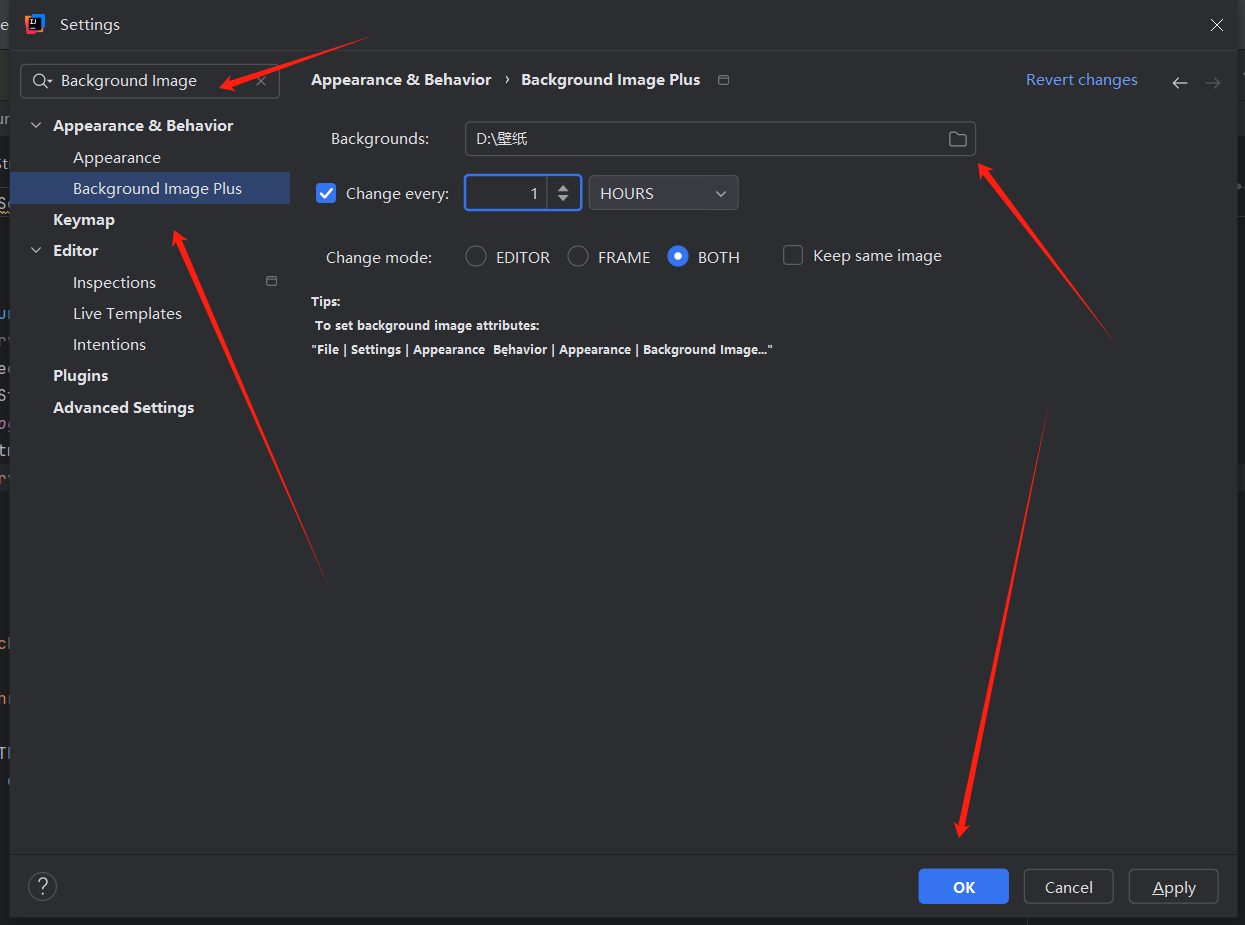Uncheck the Change every checkbox

(326, 193)
